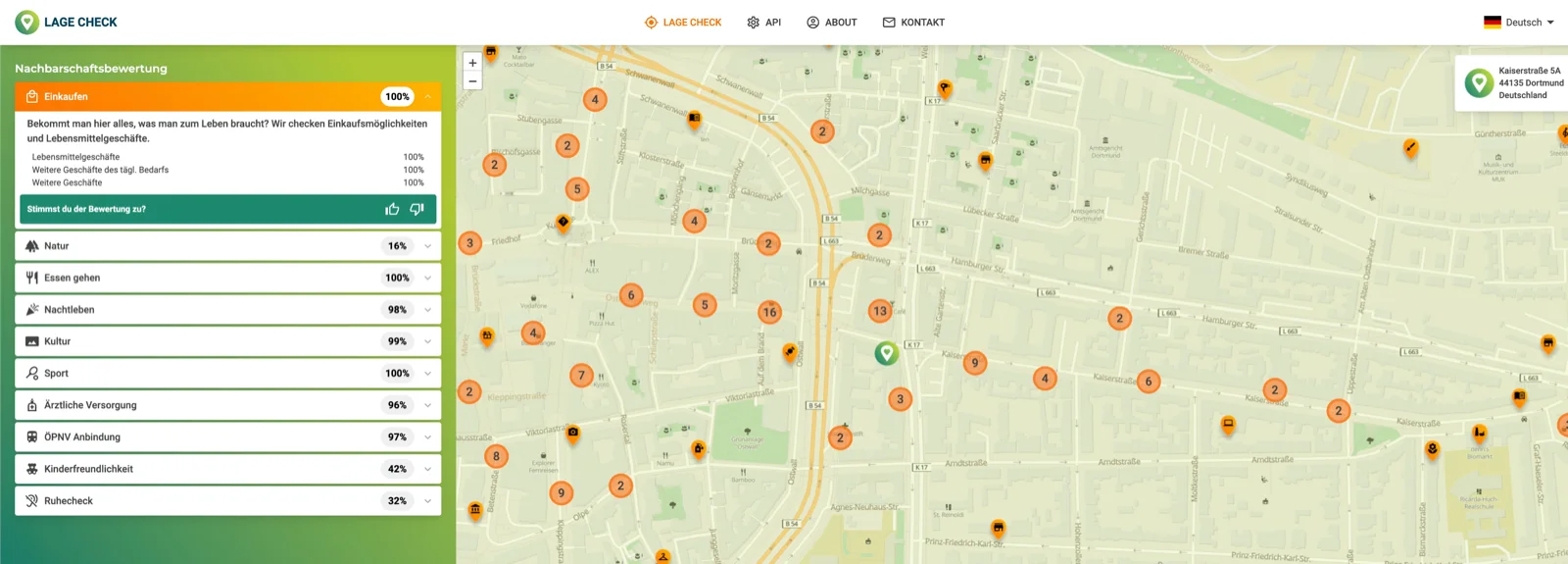Click the flower marker below Kaiserstraße
Viewport: 1568px width, 564px height.
(1432, 449)
